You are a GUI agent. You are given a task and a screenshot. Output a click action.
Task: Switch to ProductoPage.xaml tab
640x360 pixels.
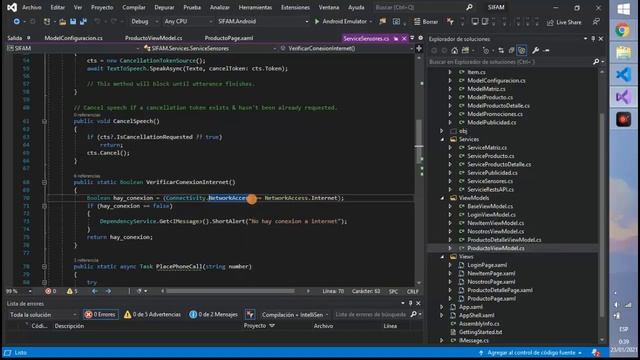pos(229,38)
